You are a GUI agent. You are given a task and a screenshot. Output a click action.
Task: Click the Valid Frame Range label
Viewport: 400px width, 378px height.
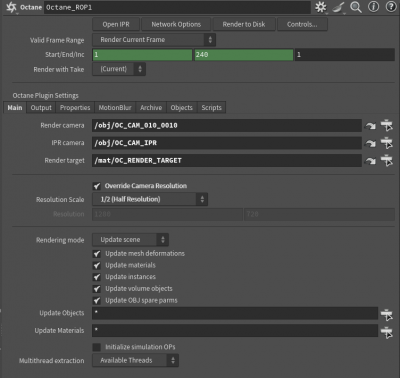click(x=57, y=40)
